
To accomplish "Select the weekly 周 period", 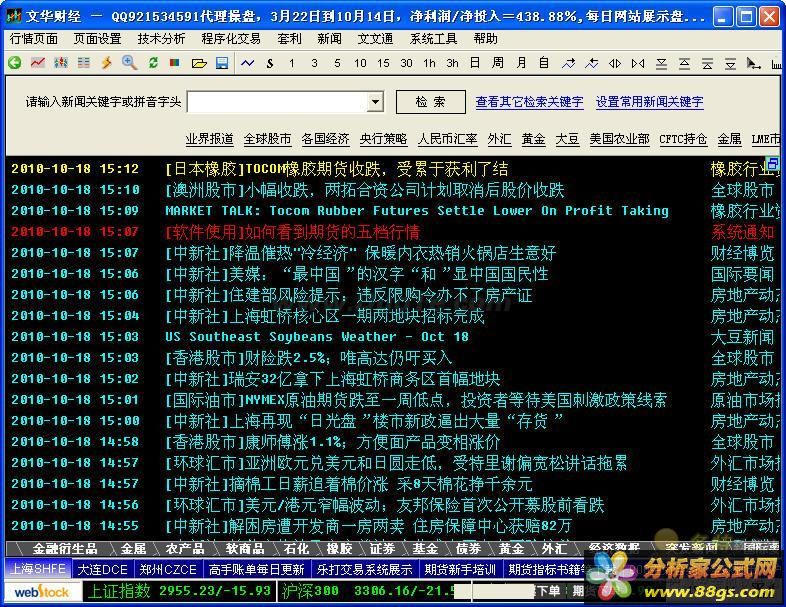I will 498,63.
